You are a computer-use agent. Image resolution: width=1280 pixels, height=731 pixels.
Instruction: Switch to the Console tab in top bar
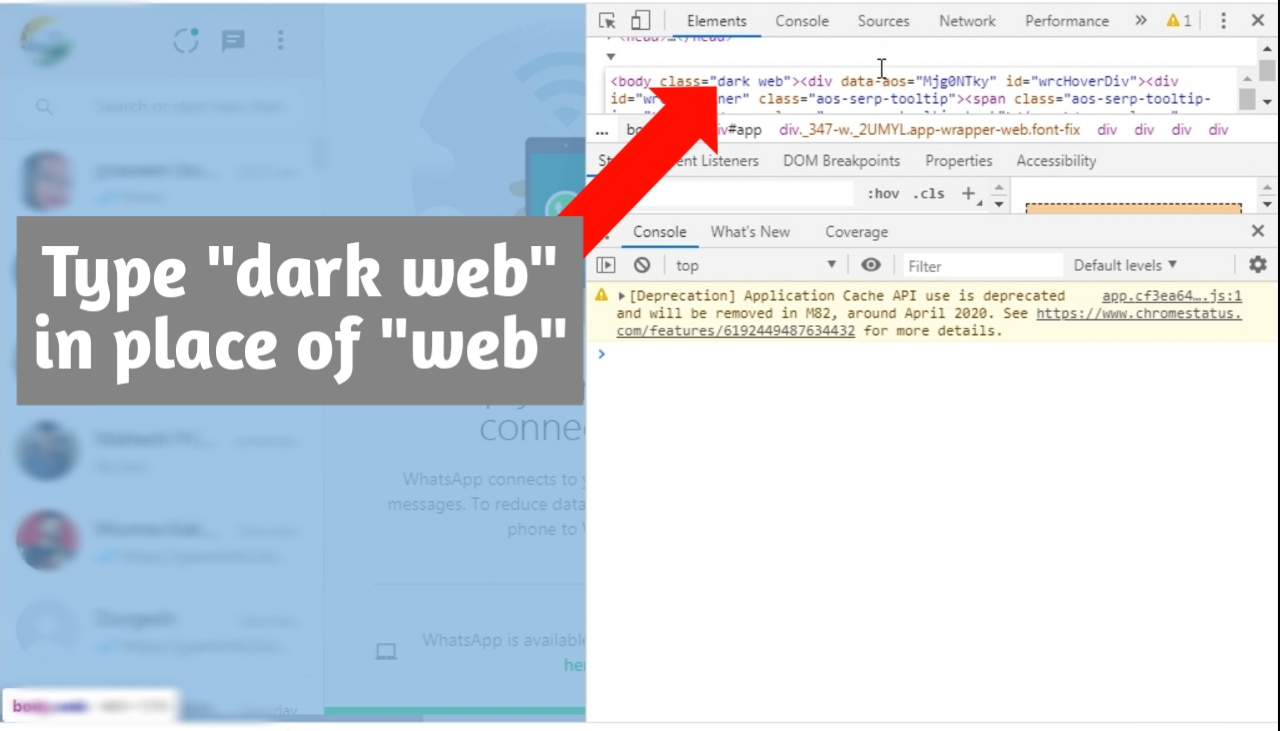802,20
